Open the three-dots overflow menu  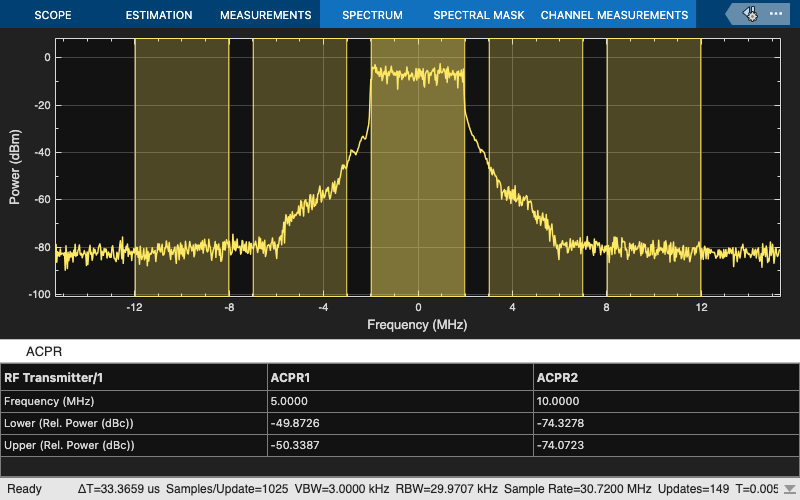(776, 14)
